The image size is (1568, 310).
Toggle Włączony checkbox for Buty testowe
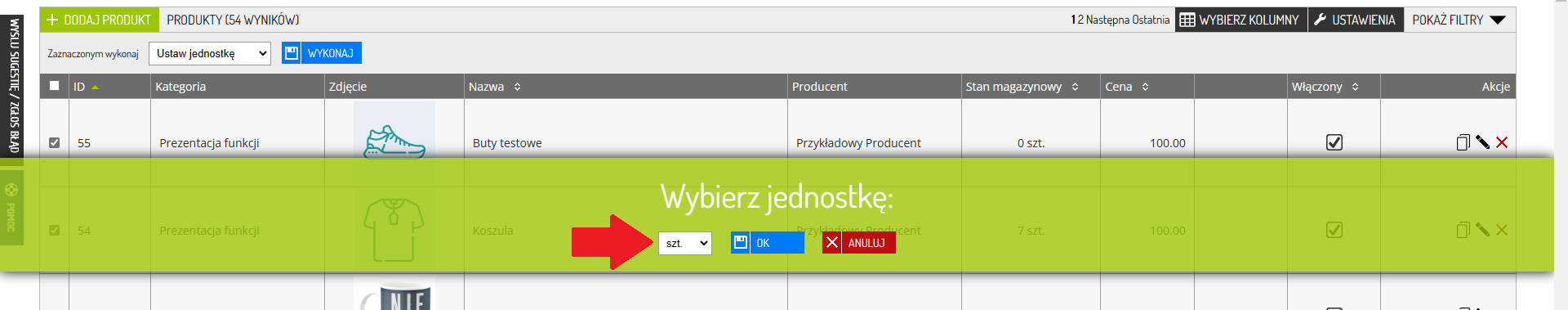(1334, 142)
